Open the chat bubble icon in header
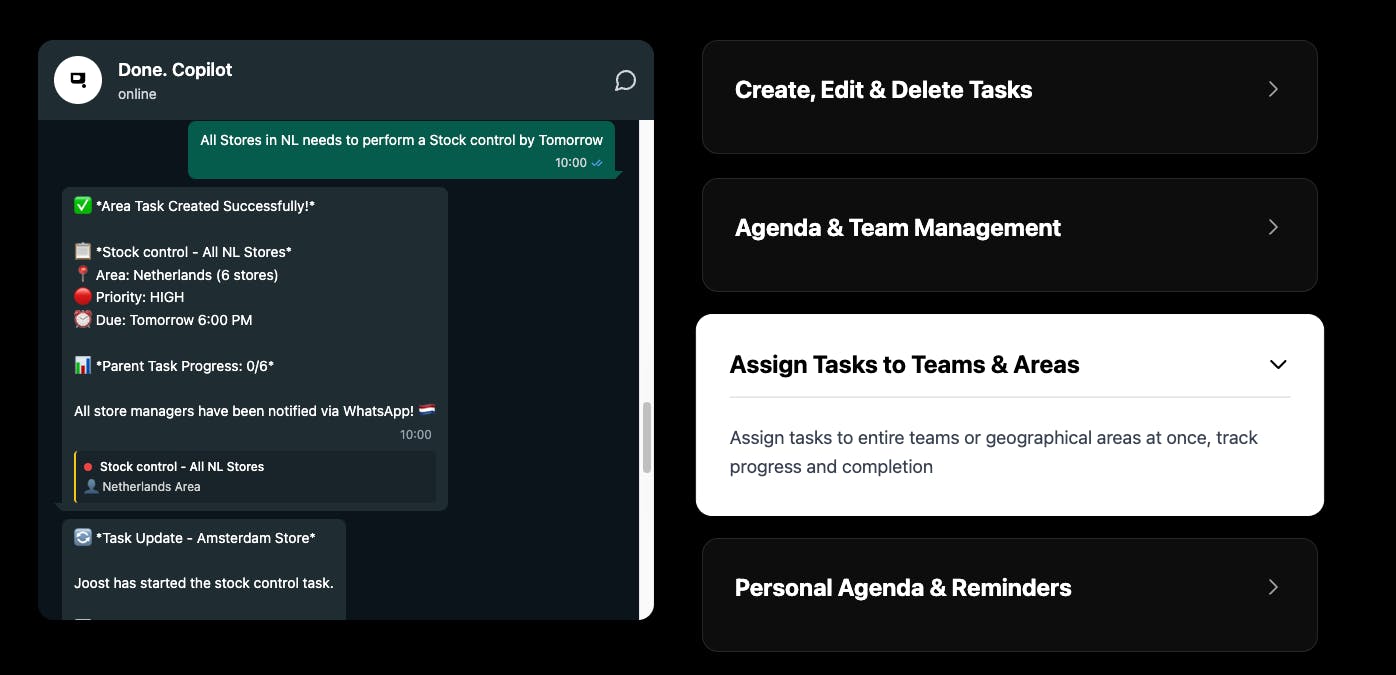 click(x=625, y=81)
